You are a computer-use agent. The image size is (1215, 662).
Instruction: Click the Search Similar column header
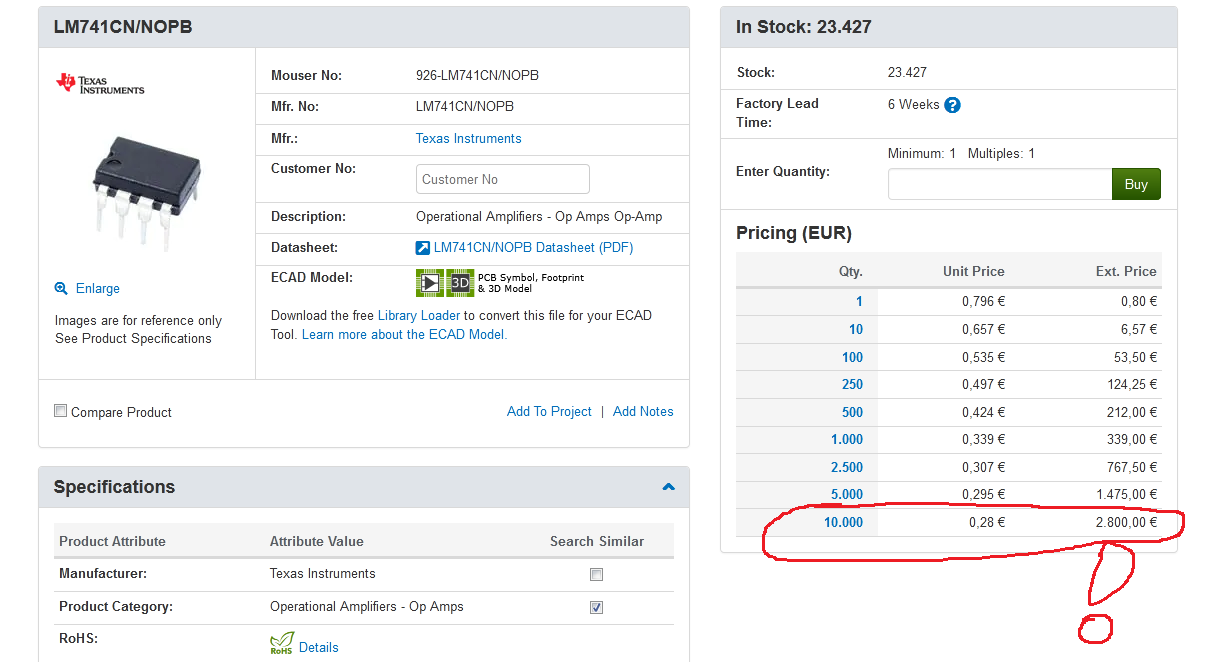tap(597, 541)
